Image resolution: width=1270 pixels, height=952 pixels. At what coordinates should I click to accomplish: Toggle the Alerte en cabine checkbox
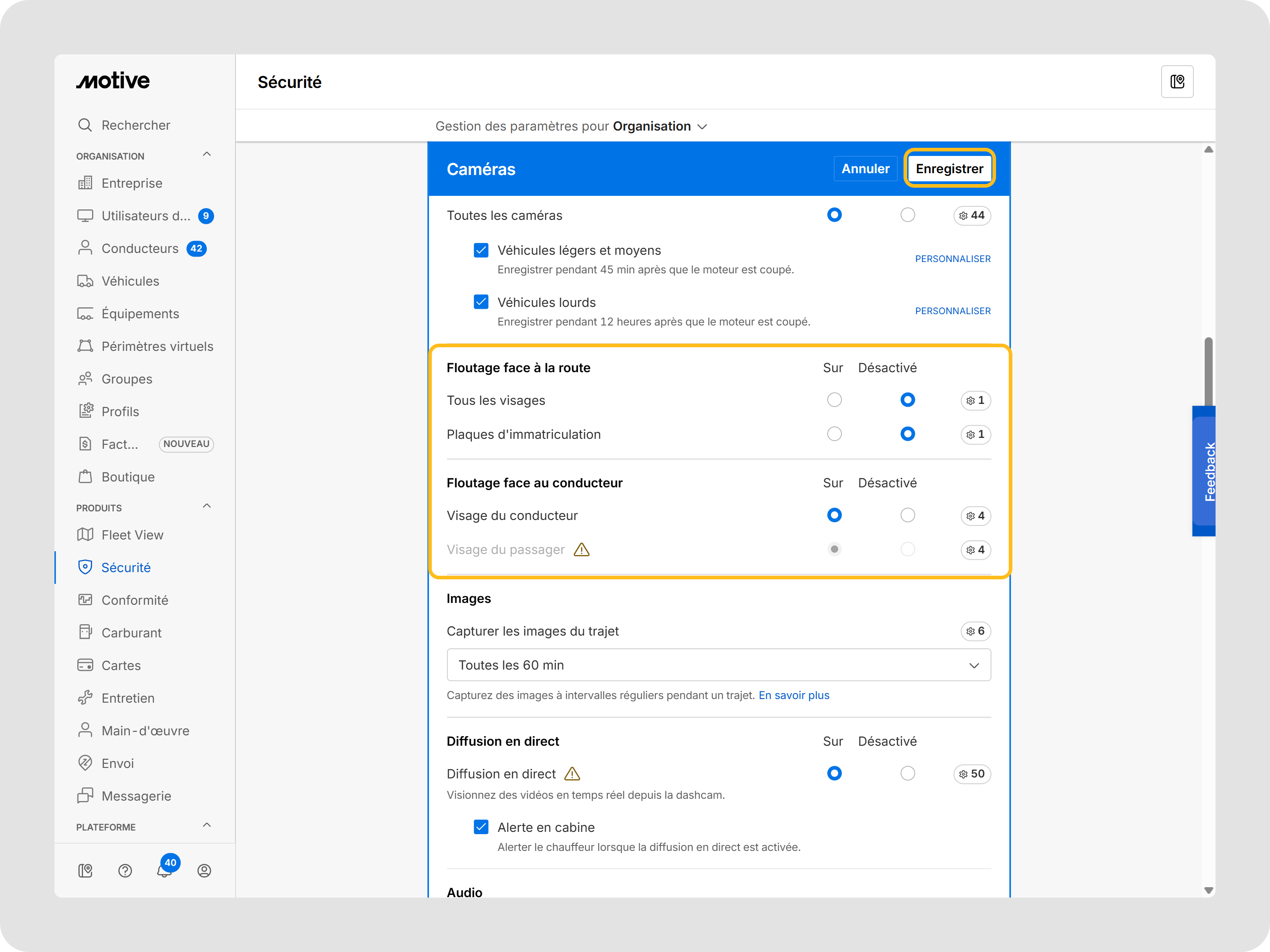pos(481,827)
